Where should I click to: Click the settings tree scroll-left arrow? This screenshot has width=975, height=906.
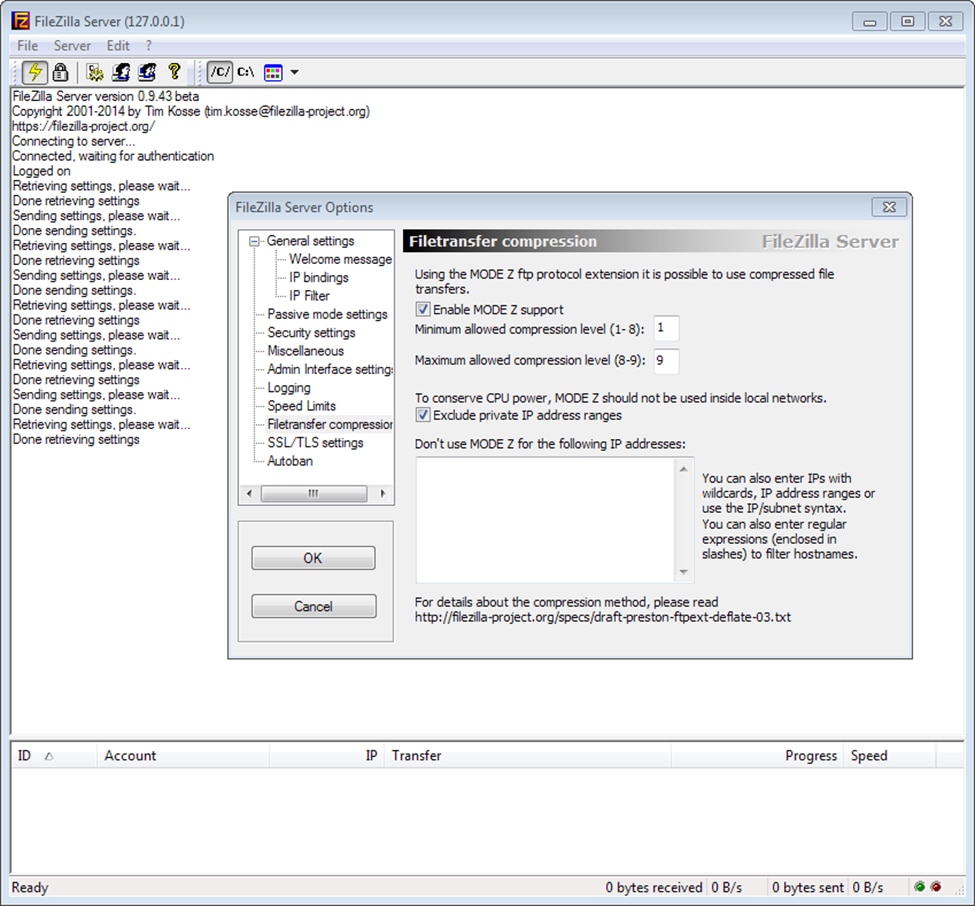249,494
